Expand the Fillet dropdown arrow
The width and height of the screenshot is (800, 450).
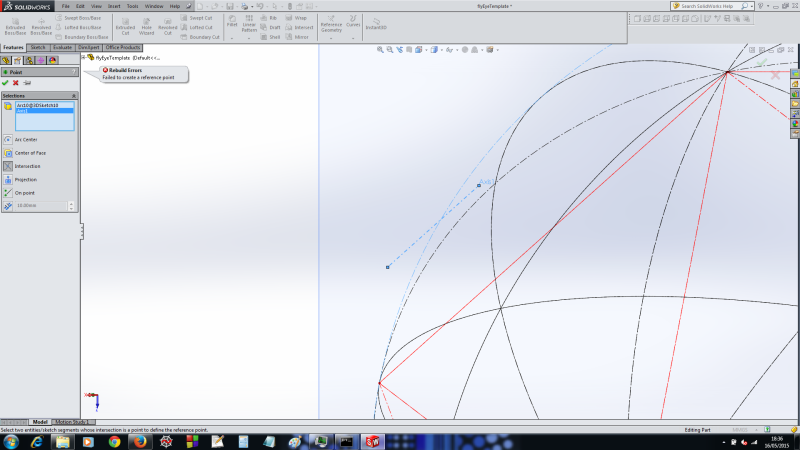pyautogui.click(x=232, y=38)
